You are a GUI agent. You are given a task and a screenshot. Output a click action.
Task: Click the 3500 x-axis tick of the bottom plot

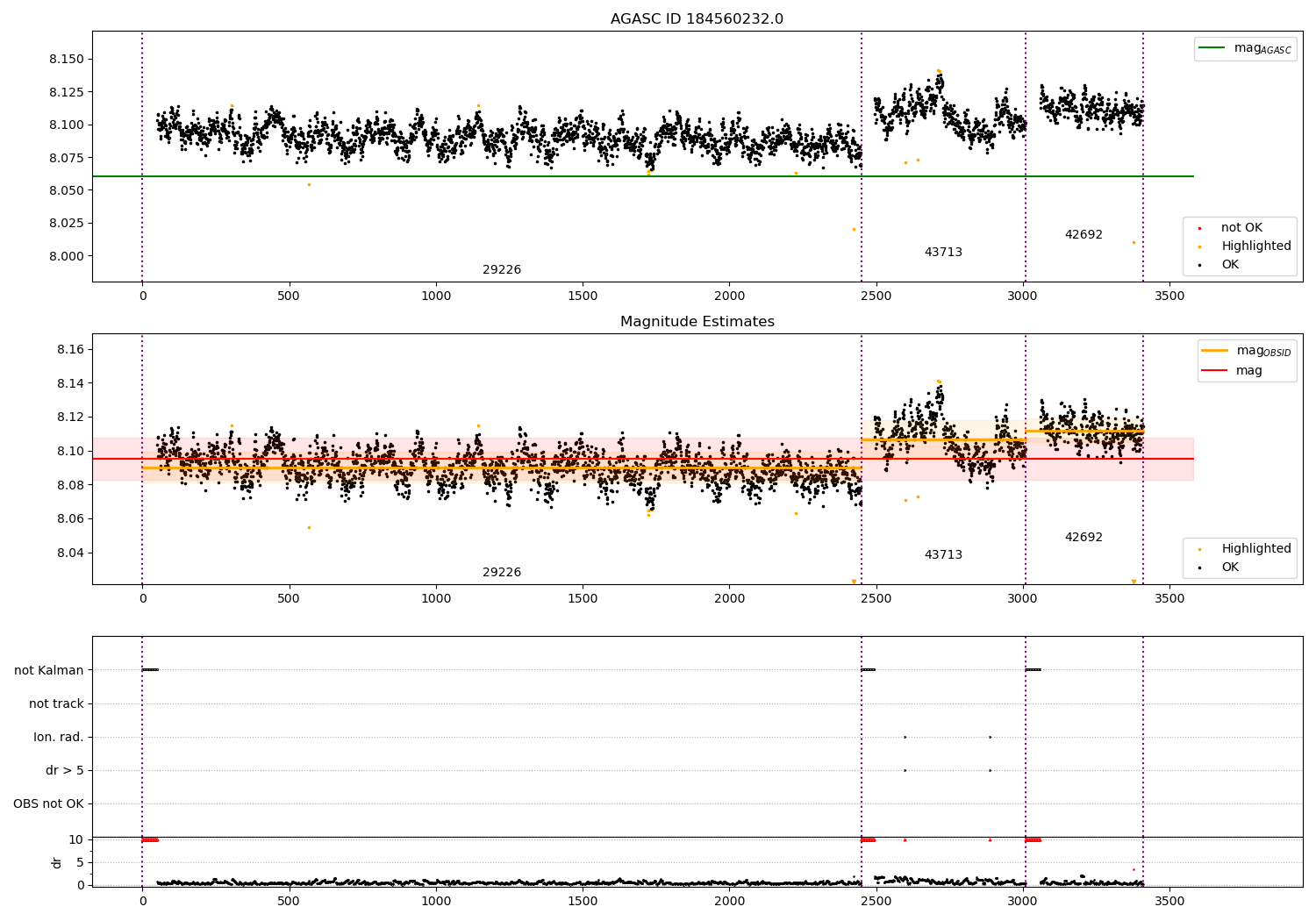coord(1169,902)
